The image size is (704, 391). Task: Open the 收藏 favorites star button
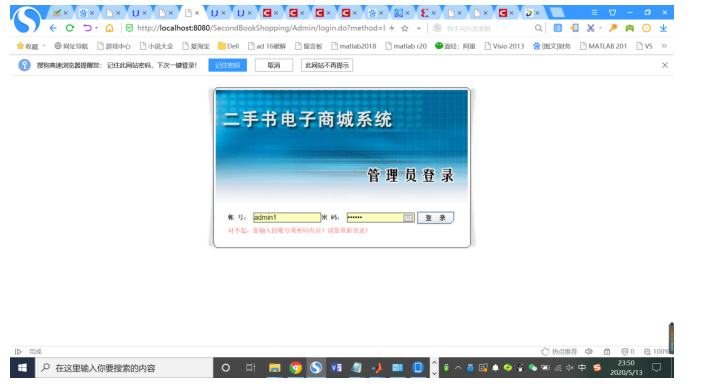[27, 46]
